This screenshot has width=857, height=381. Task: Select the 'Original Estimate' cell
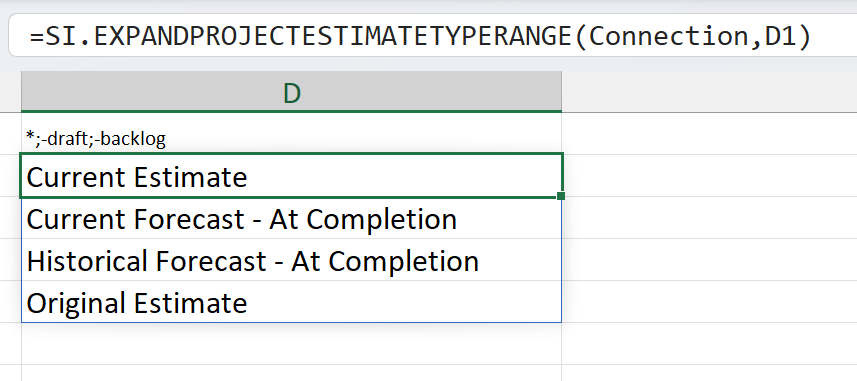tap(291, 302)
